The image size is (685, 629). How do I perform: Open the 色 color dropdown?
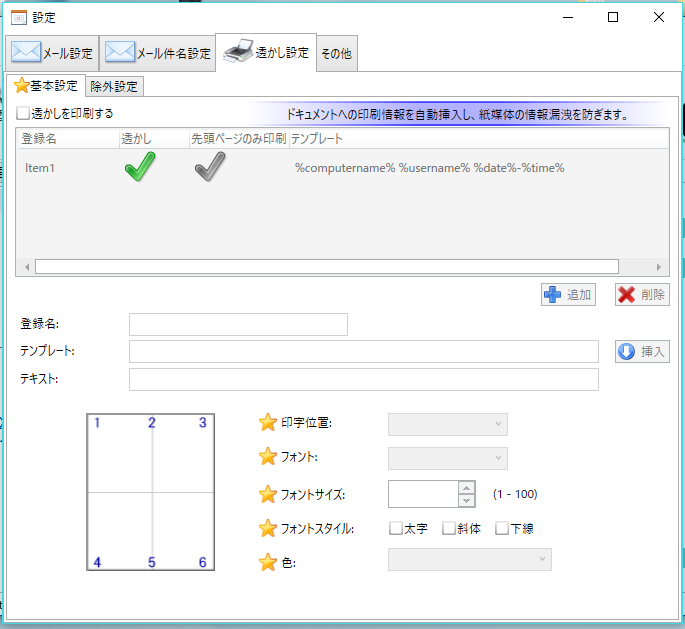pyautogui.click(x=470, y=560)
